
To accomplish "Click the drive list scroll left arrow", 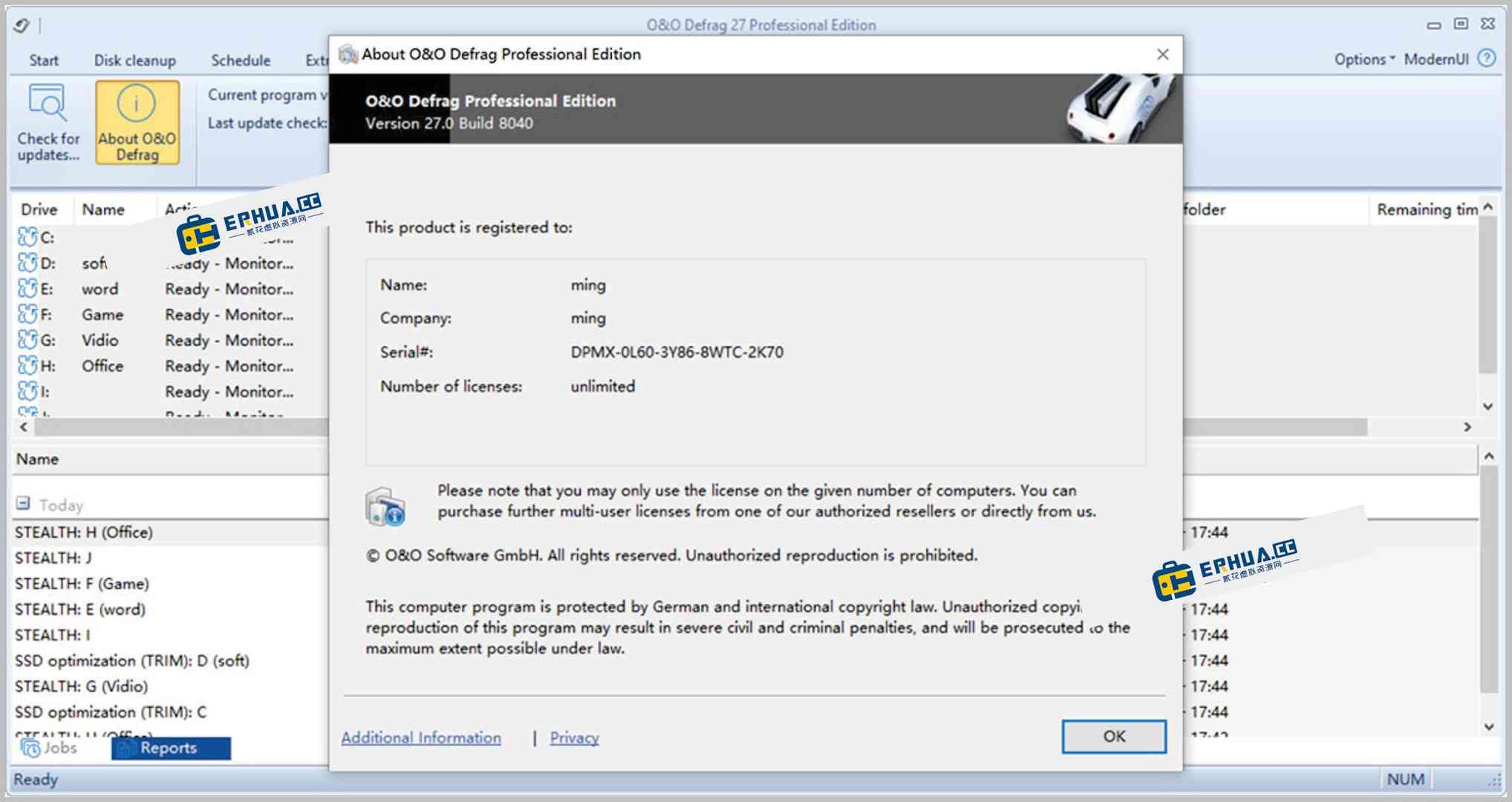I will tap(24, 427).
